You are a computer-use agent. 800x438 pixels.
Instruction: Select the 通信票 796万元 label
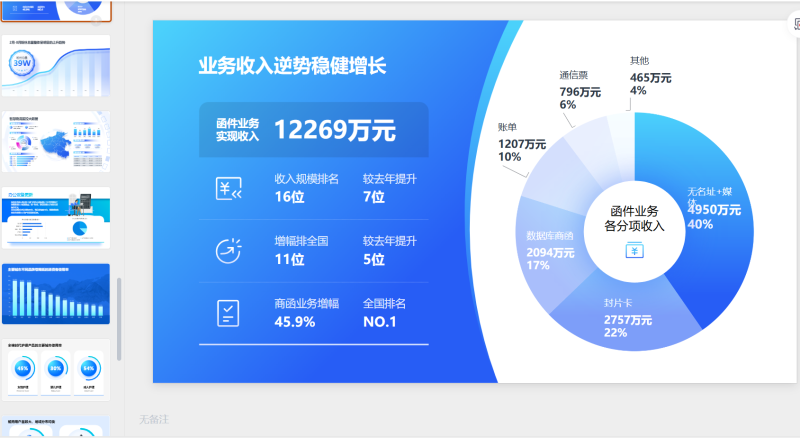580,90
